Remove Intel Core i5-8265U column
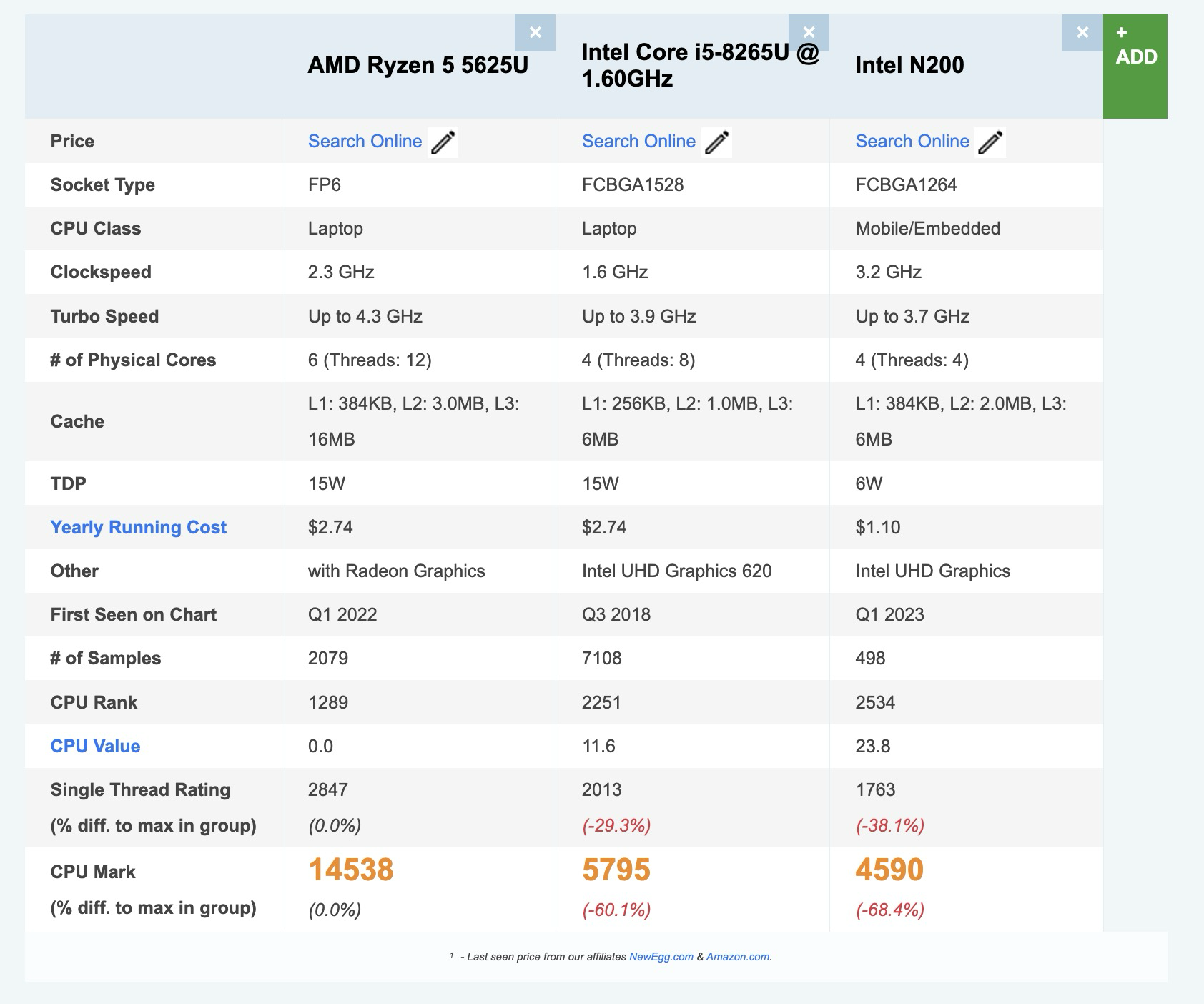 pyautogui.click(x=809, y=33)
